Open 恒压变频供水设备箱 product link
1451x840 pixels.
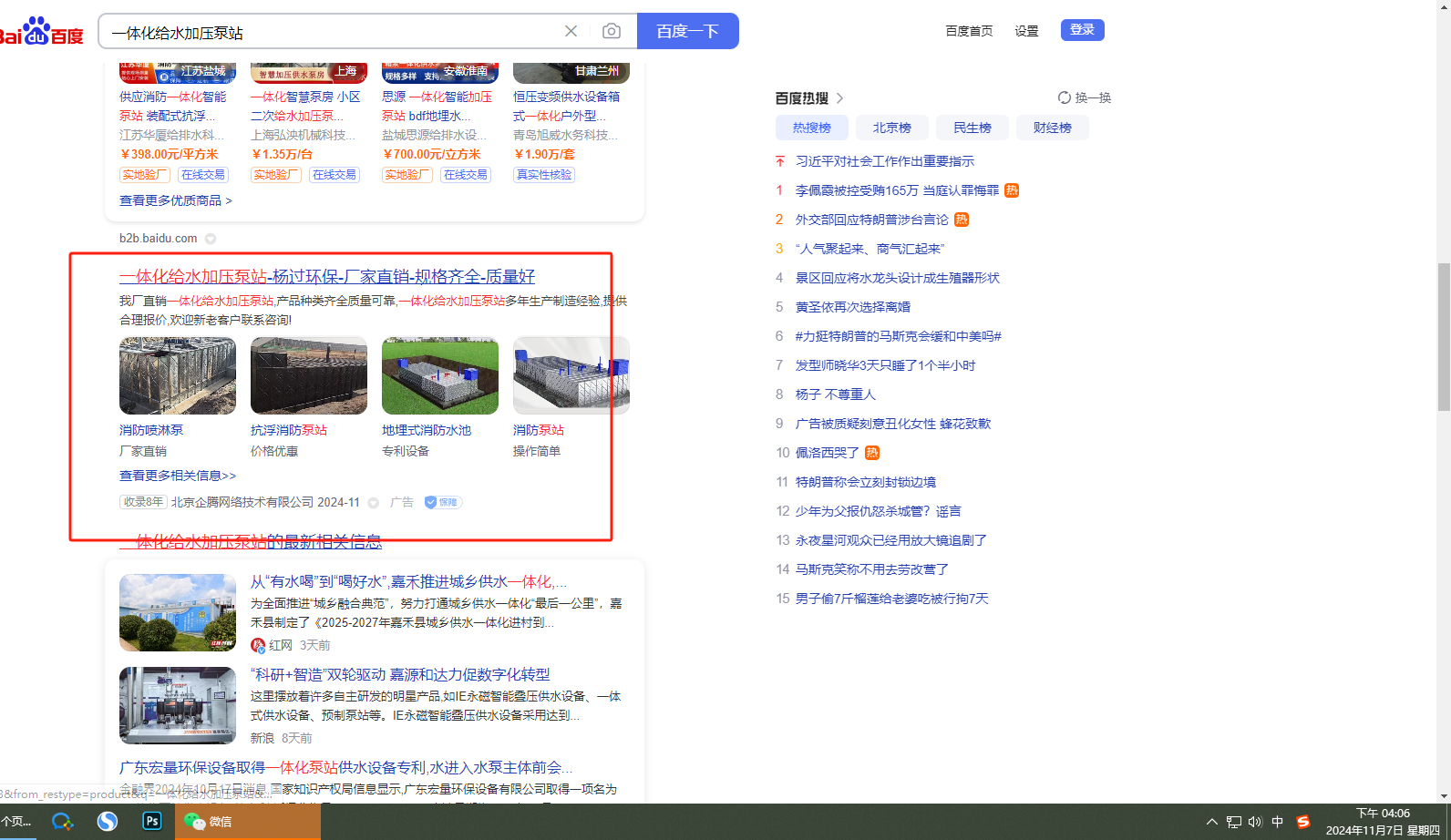566,106
